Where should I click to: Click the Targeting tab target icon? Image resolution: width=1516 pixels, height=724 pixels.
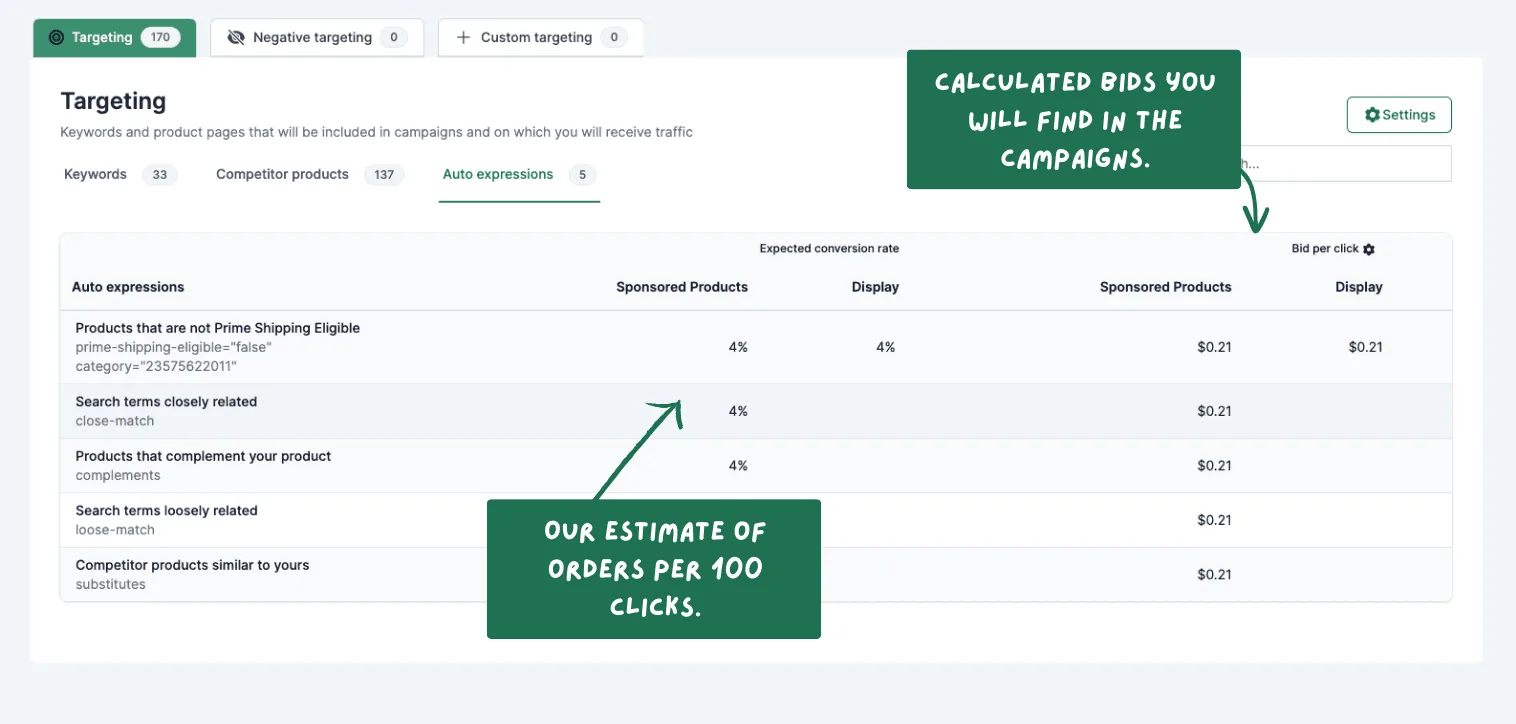(56, 37)
